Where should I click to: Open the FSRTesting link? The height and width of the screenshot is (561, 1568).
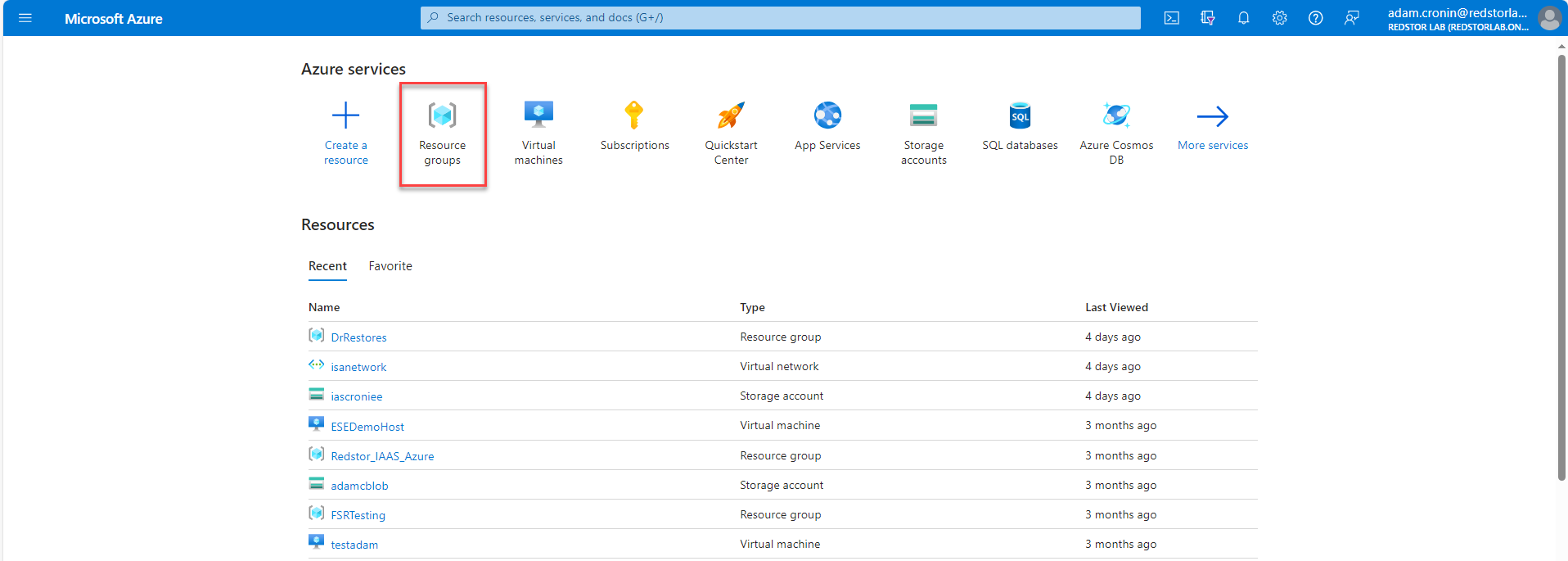pos(358,515)
